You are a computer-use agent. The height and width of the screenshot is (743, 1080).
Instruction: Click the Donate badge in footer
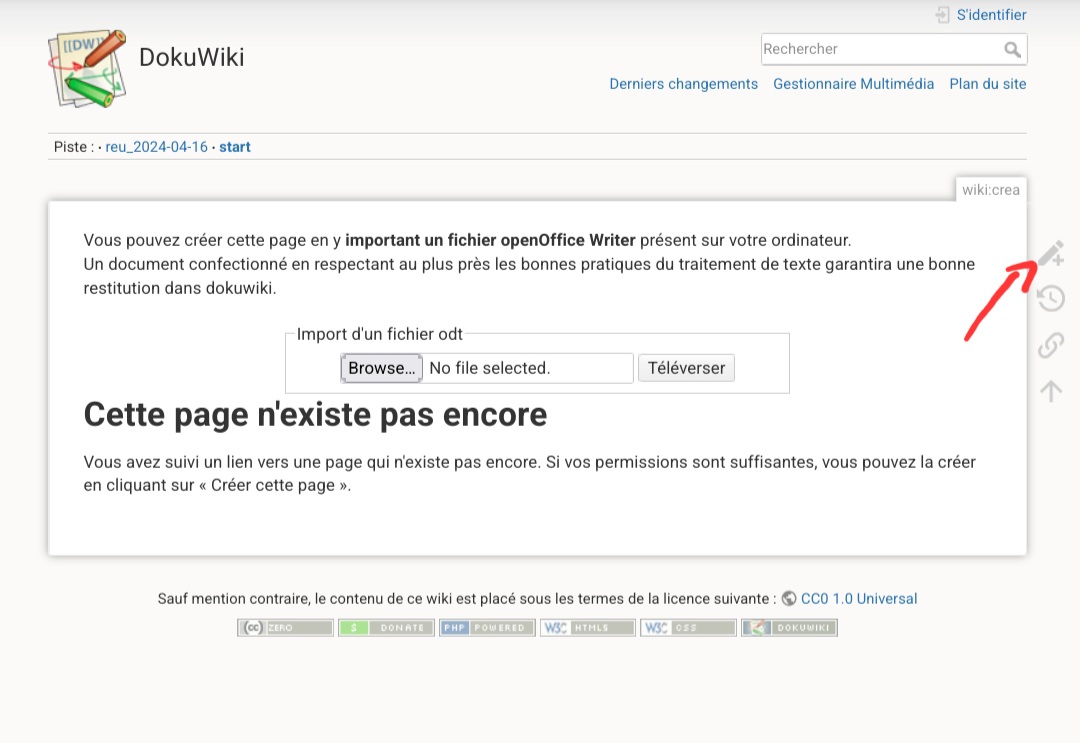pos(386,628)
